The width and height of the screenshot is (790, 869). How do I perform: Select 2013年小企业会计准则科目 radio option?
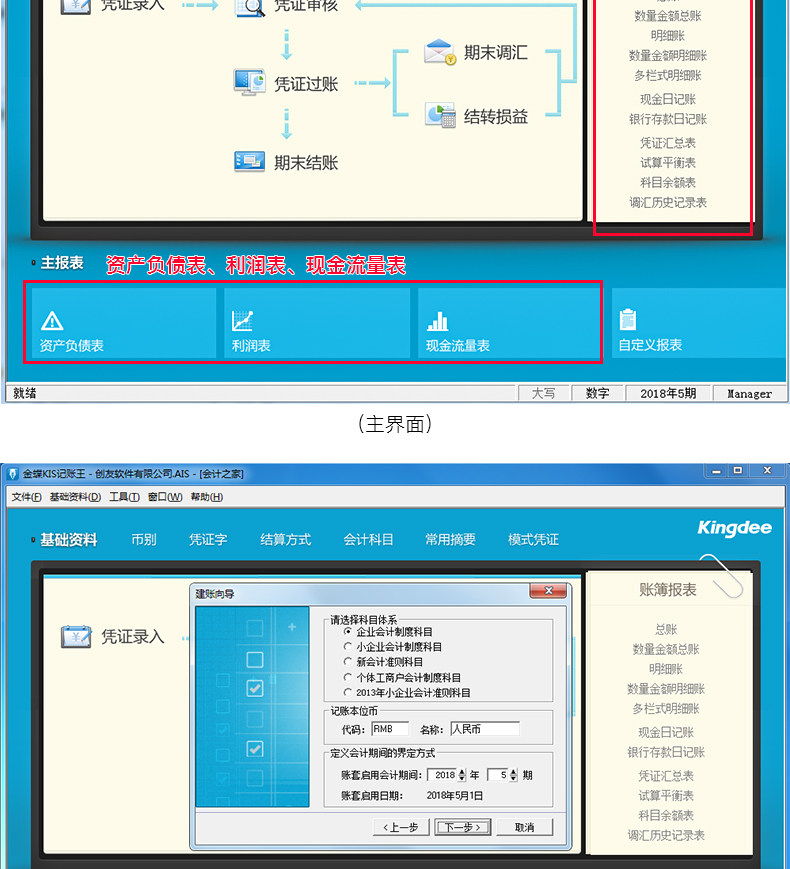point(348,692)
